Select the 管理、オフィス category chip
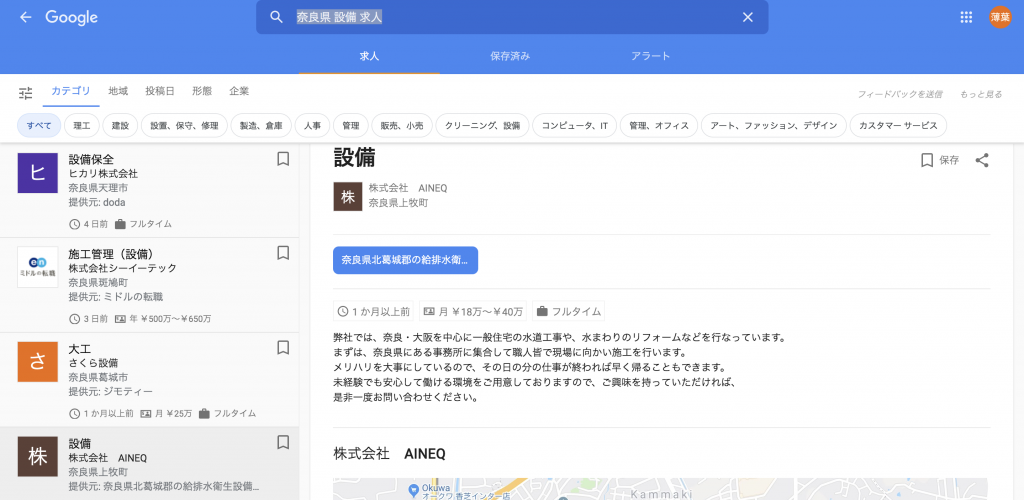 pos(659,125)
